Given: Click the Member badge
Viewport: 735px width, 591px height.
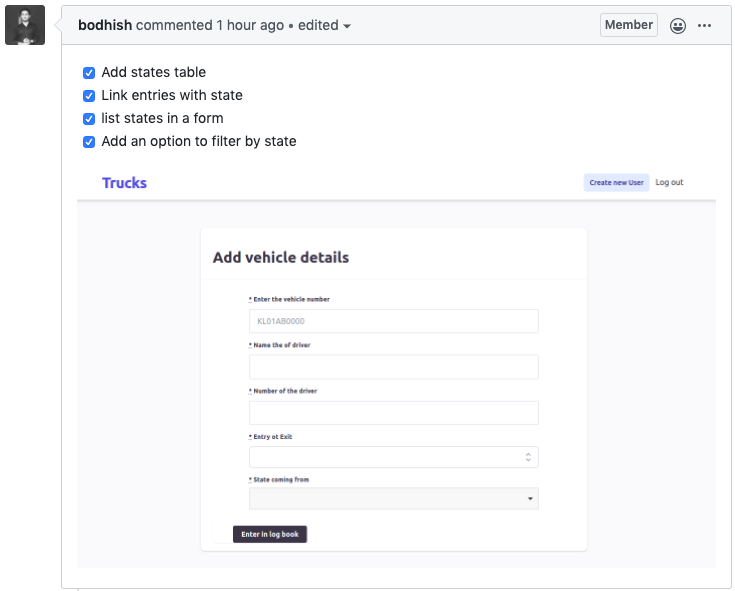Looking at the screenshot, I should coord(628,25).
